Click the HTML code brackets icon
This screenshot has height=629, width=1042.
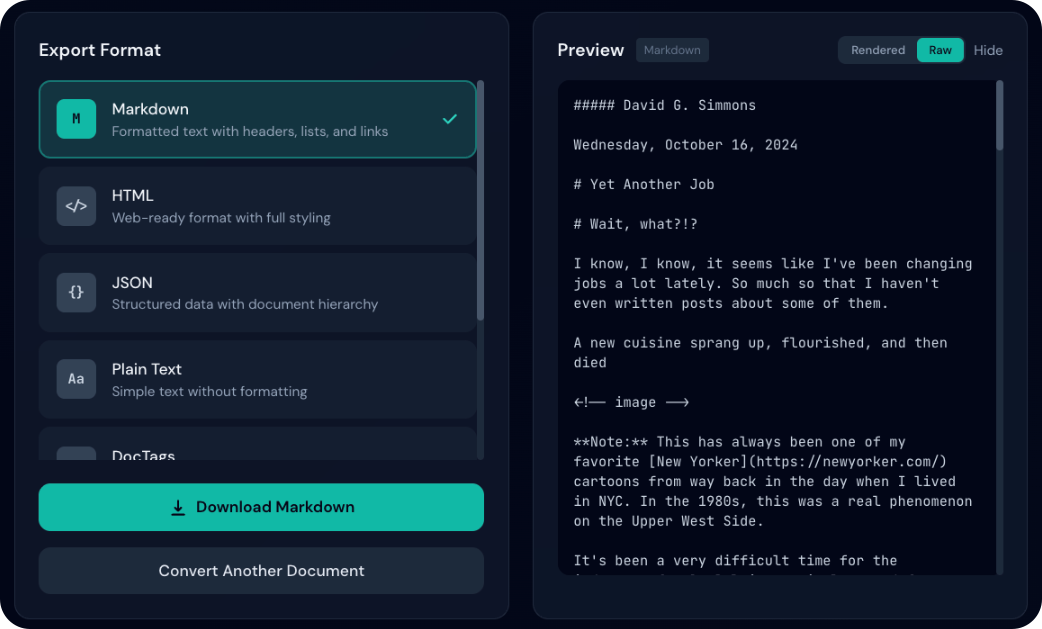[76, 206]
